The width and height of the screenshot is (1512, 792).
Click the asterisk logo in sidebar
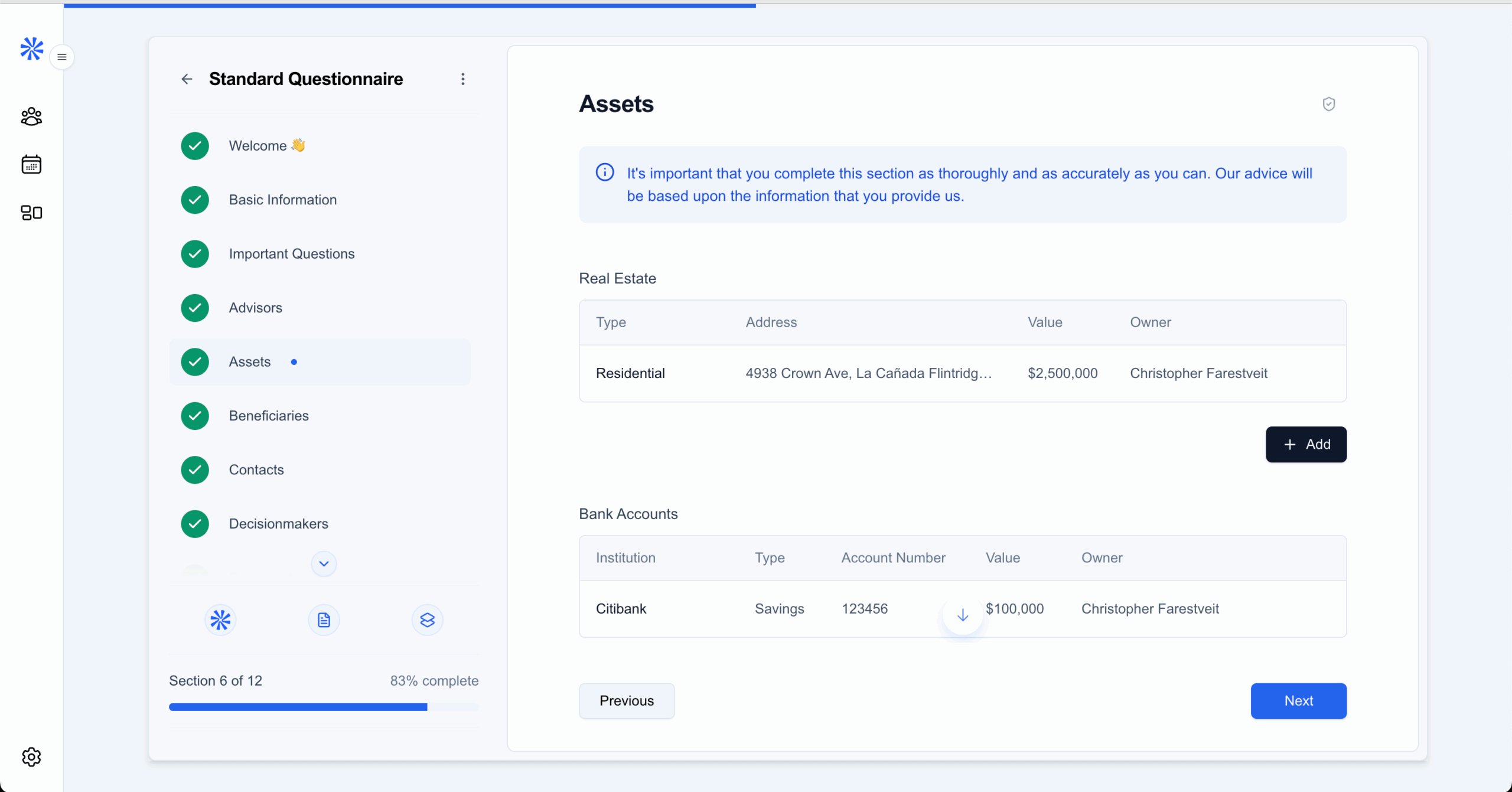tap(31, 49)
